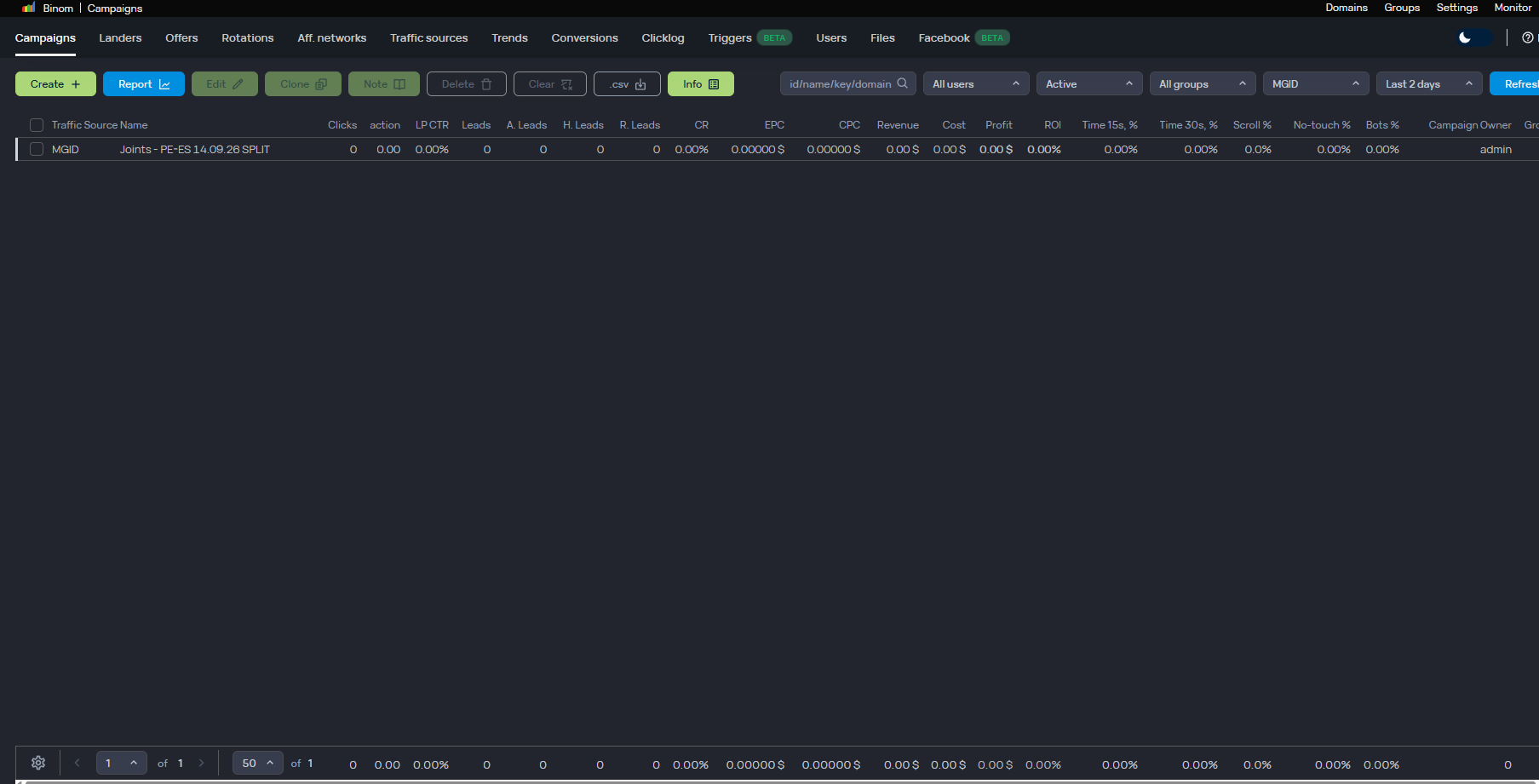Export with the .csv button

(628, 83)
